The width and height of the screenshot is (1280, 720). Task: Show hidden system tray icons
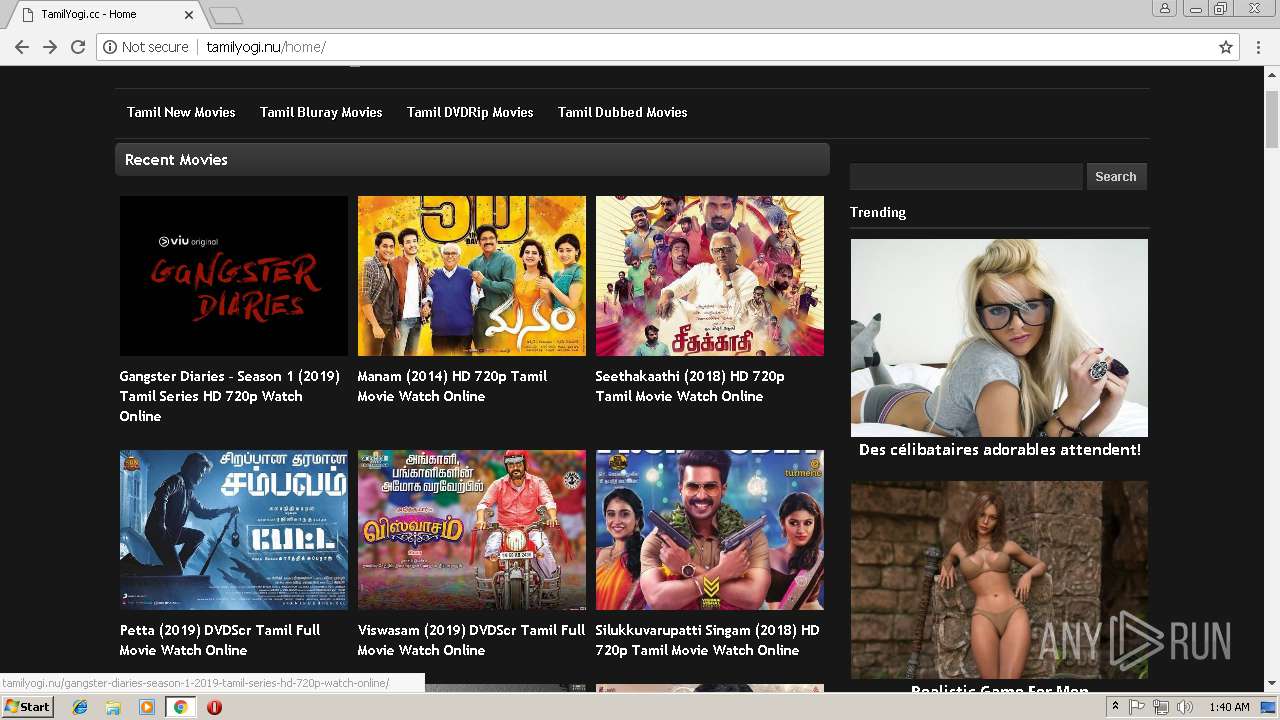(1116, 707)
